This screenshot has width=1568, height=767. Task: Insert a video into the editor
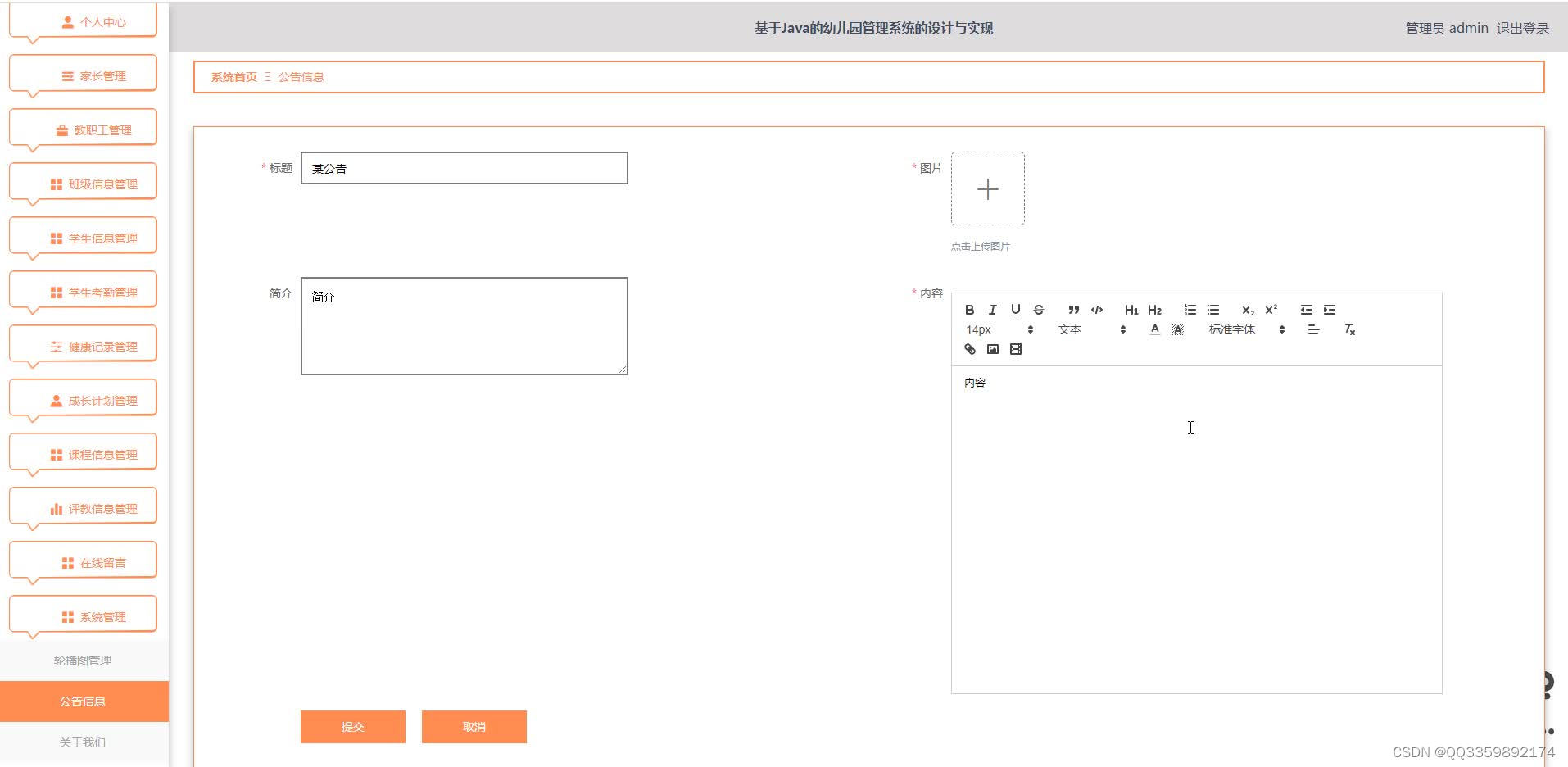pos(1015,349)
